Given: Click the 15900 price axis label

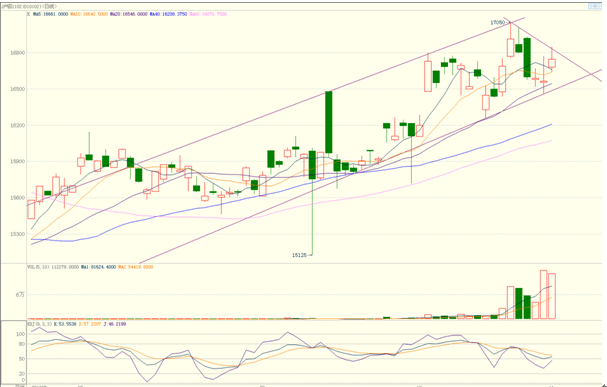Looking at the screenshot, I should pyautogui.click(x=17, y=161).
